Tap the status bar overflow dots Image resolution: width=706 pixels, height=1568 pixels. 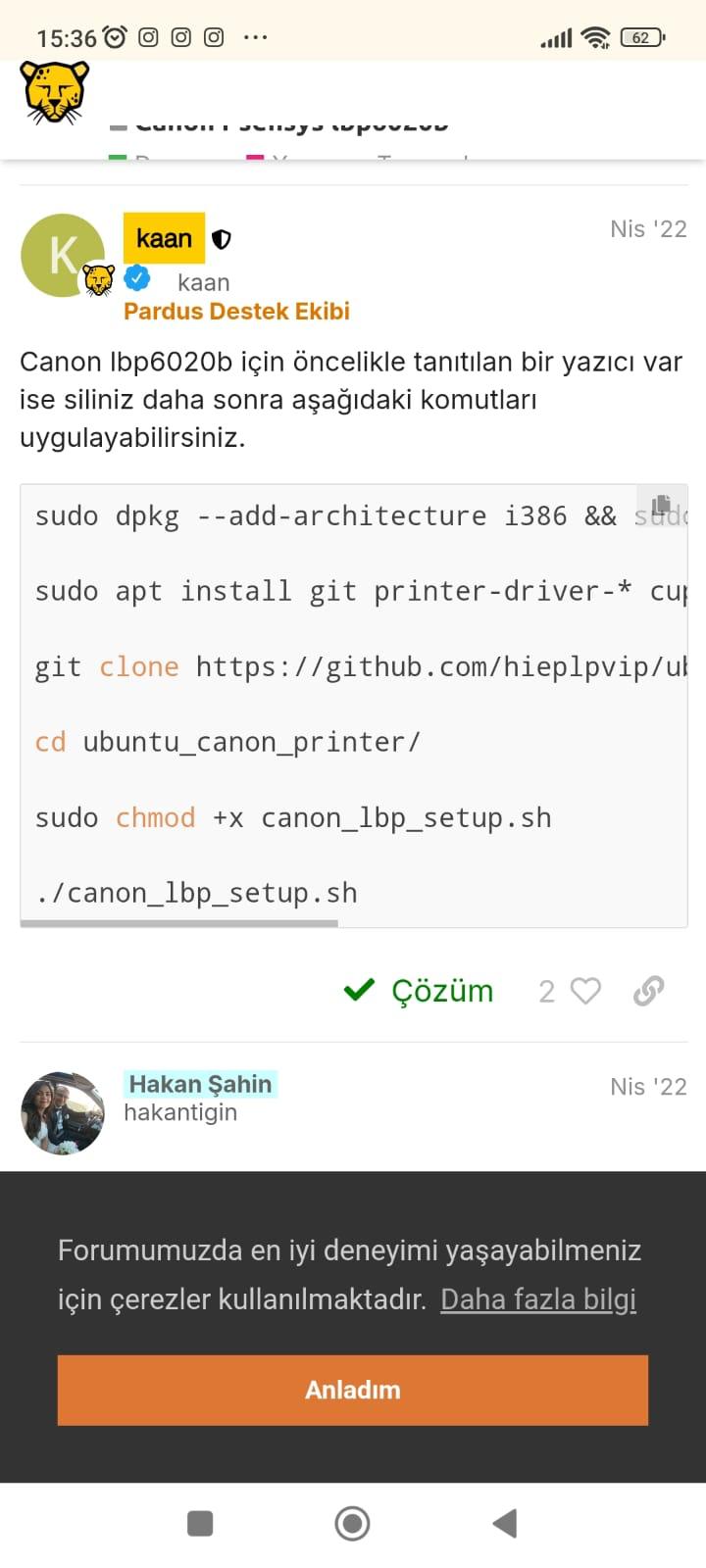pyautogui.click(x=255, y=37)
